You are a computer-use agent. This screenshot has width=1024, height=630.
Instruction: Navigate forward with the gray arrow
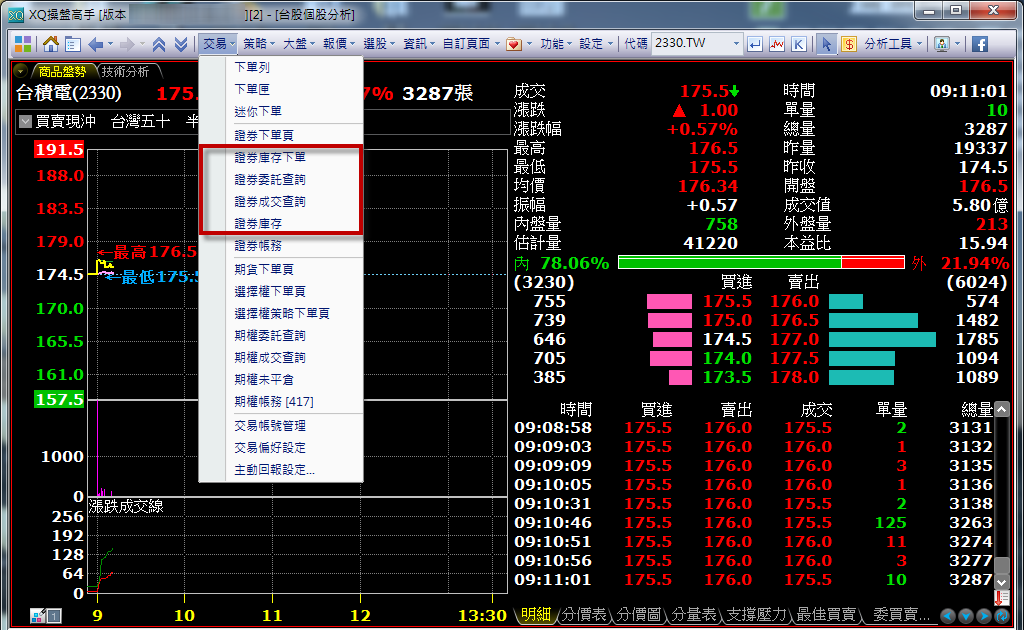click(127, 44)
